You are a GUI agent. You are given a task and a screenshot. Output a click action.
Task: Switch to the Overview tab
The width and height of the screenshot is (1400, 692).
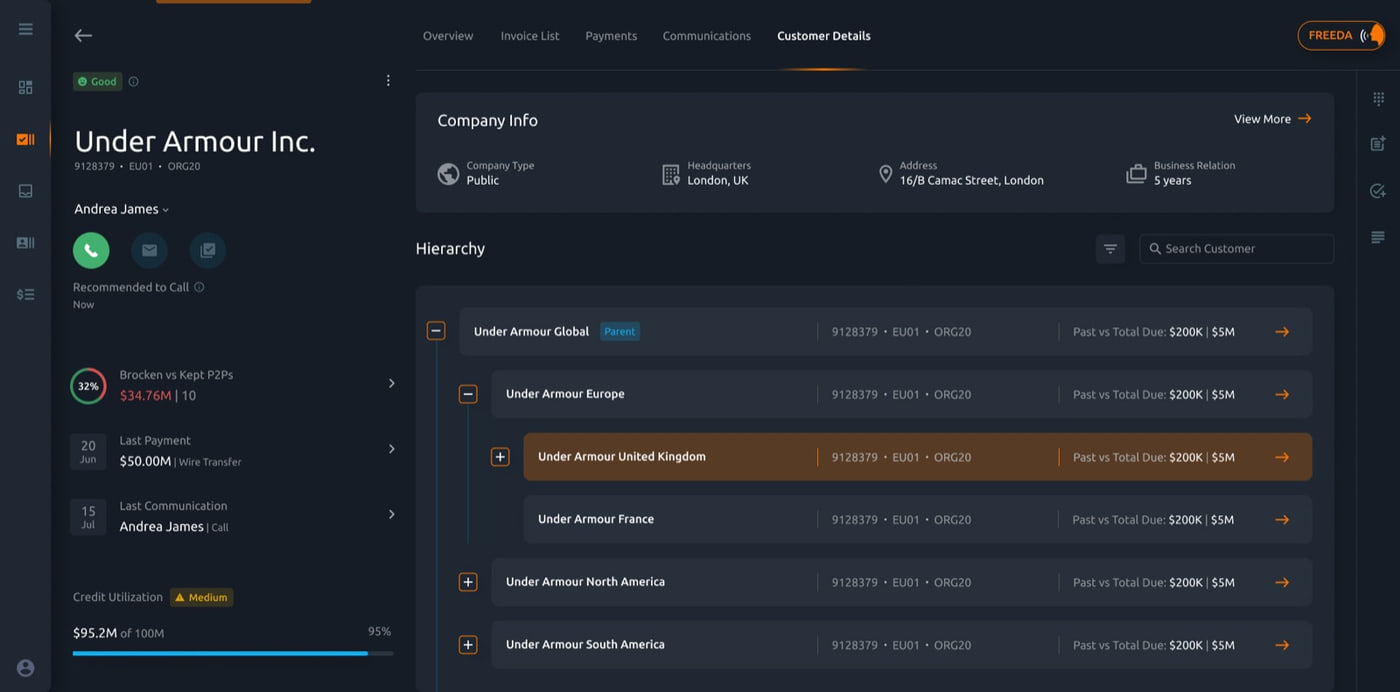click(448, 36)
